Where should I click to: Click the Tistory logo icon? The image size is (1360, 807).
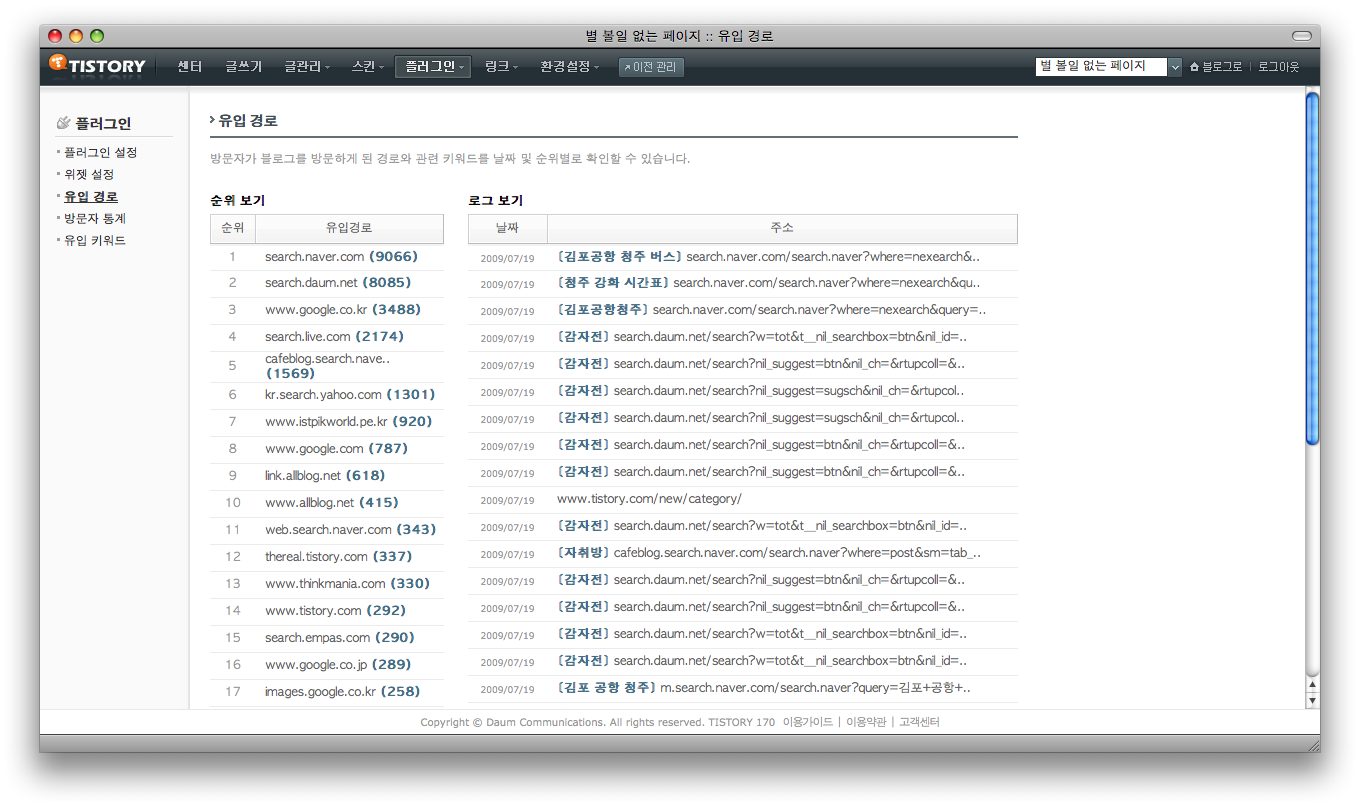pos(59,65)
